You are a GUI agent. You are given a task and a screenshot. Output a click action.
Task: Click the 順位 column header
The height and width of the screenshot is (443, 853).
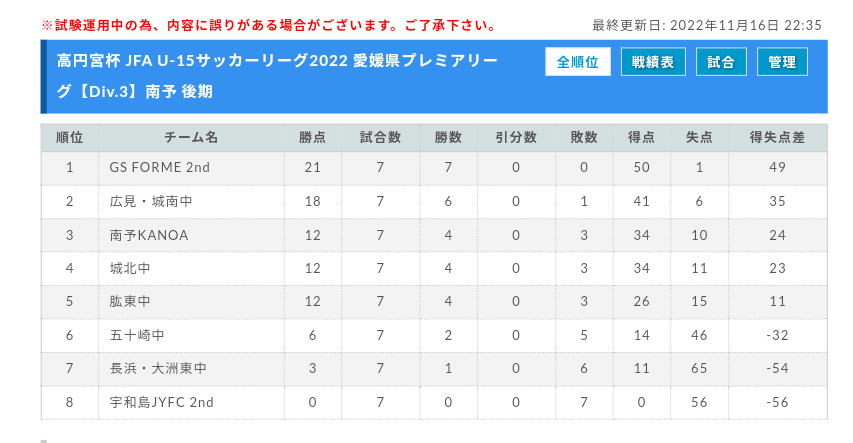(70, 137)
